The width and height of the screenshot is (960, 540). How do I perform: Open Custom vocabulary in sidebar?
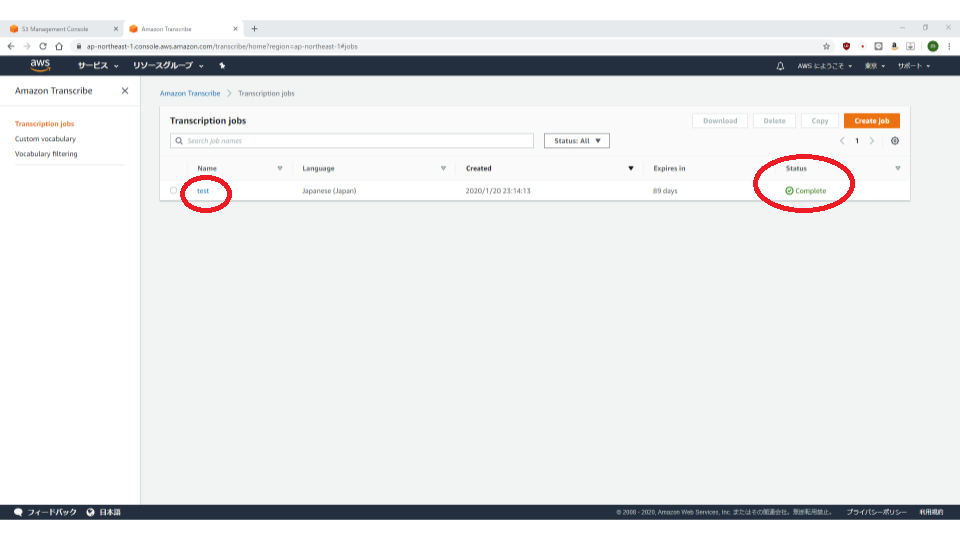(x=45, y=139)
